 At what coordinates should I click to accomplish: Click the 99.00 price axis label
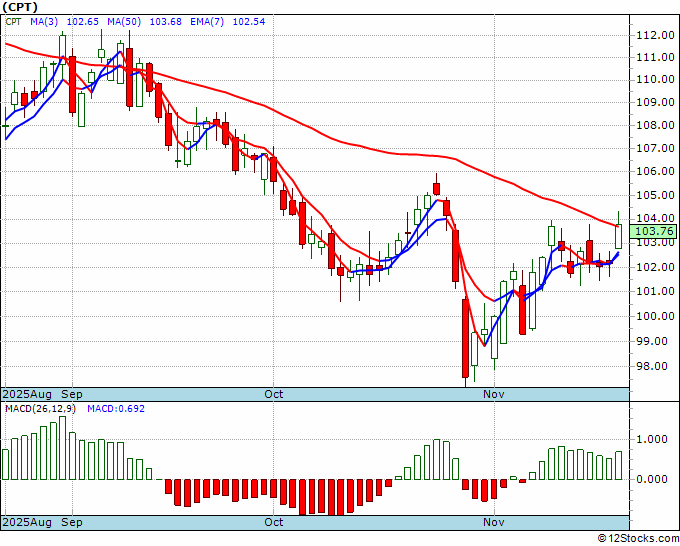(654, 341)
